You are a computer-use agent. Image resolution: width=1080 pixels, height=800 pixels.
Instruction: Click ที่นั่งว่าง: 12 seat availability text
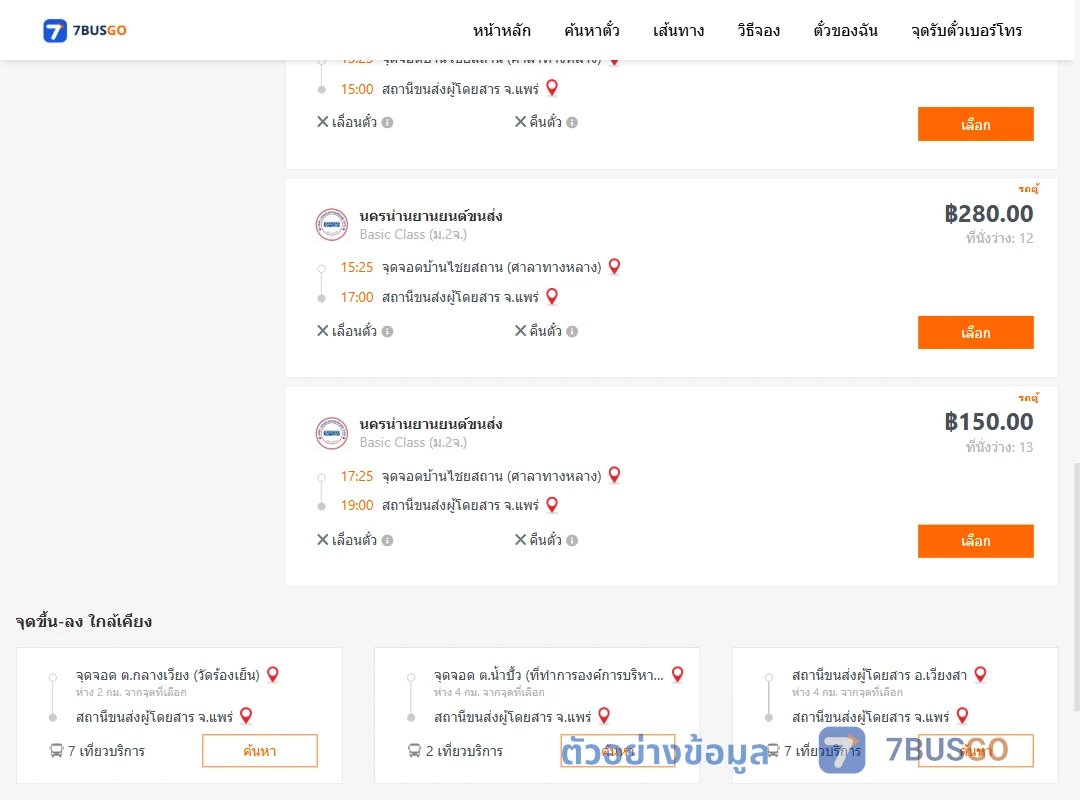point(999,238)
